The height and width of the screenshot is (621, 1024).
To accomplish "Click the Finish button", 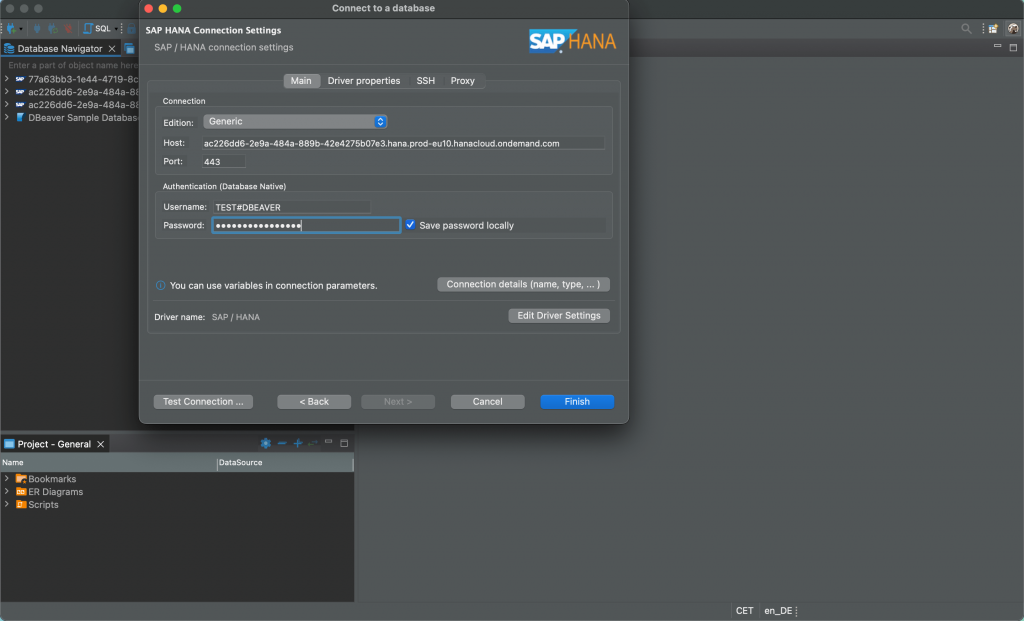I will 577,402.
